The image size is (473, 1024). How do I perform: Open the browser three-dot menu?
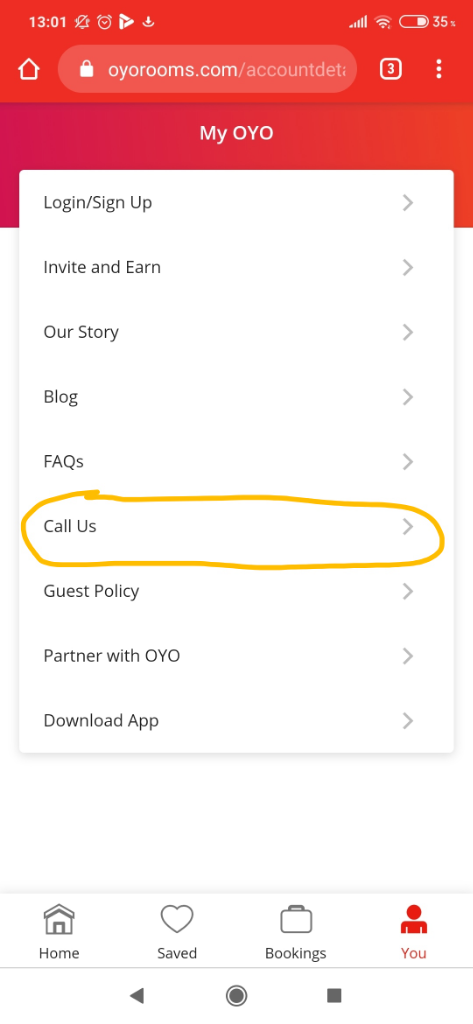pos(438,69)
